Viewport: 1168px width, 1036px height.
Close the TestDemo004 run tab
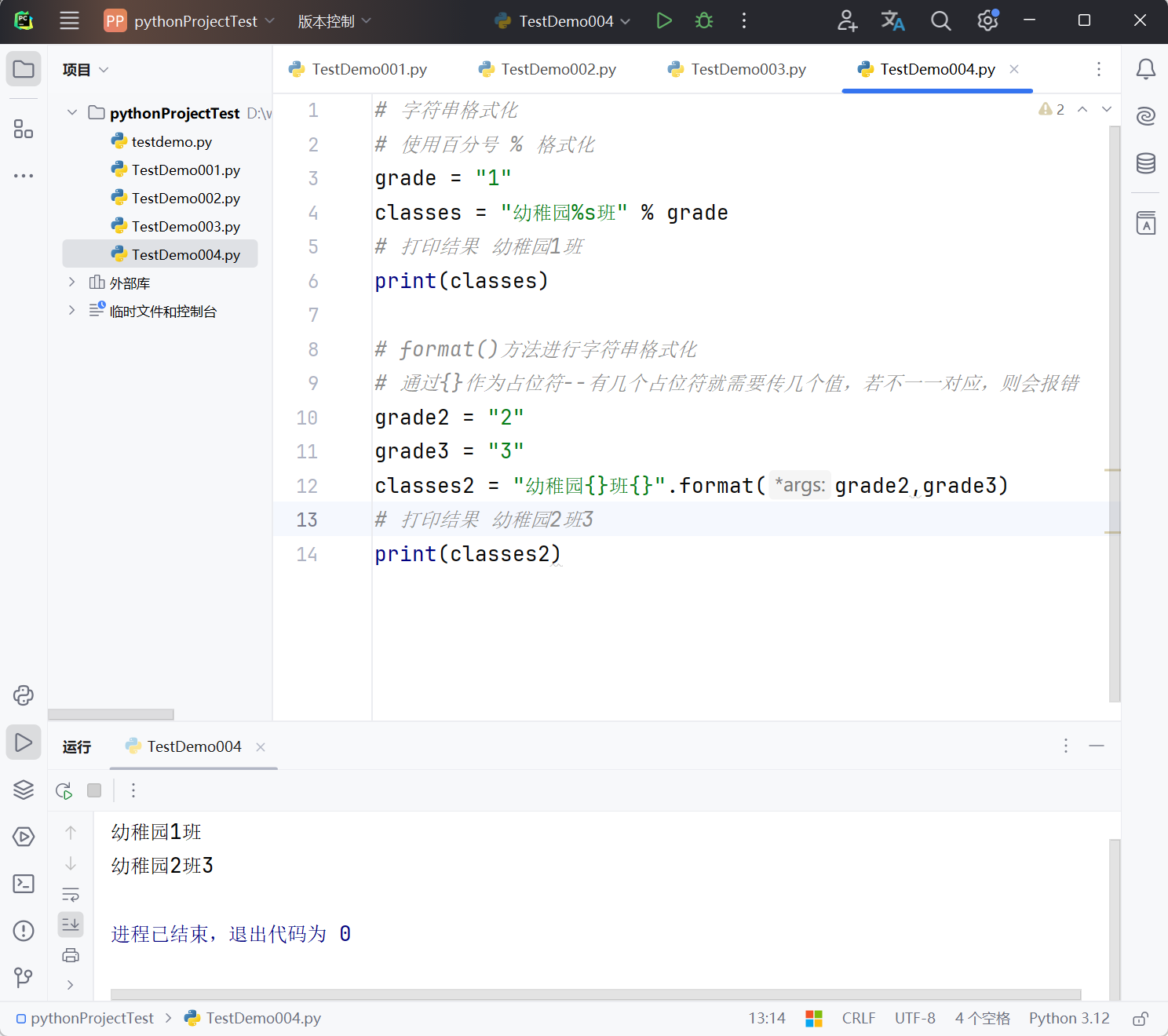261,747
